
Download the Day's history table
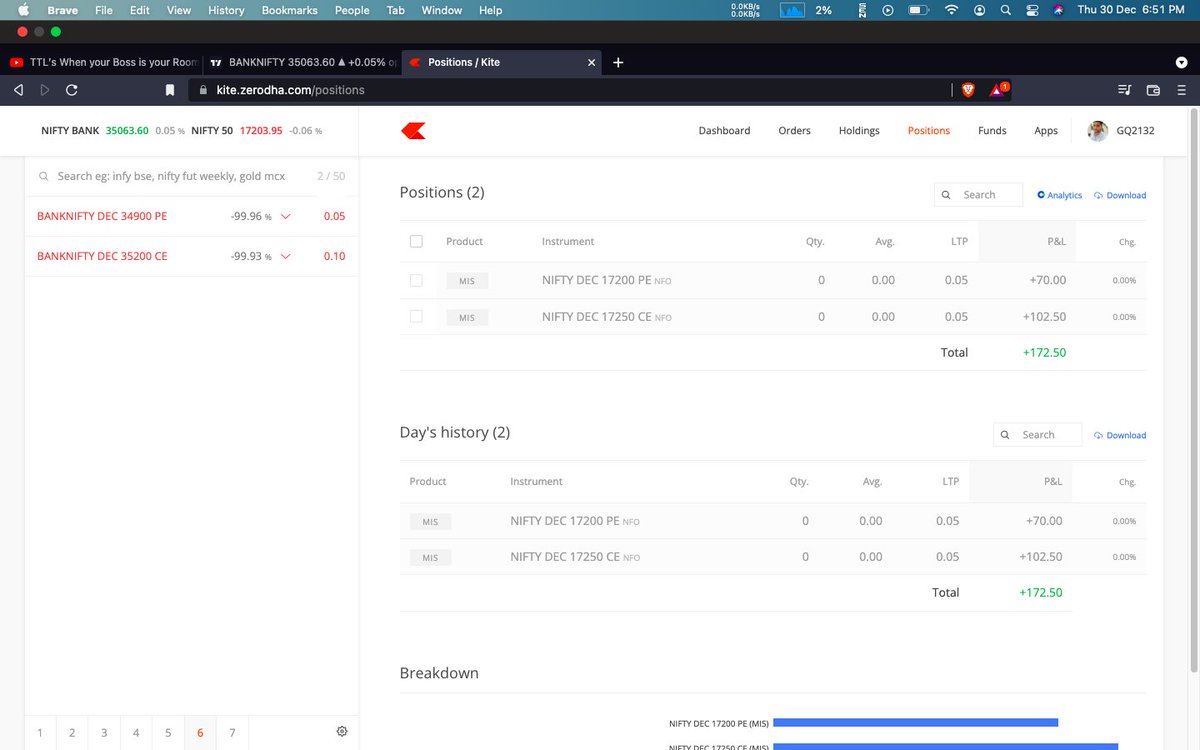click(x=1120, y=435)
